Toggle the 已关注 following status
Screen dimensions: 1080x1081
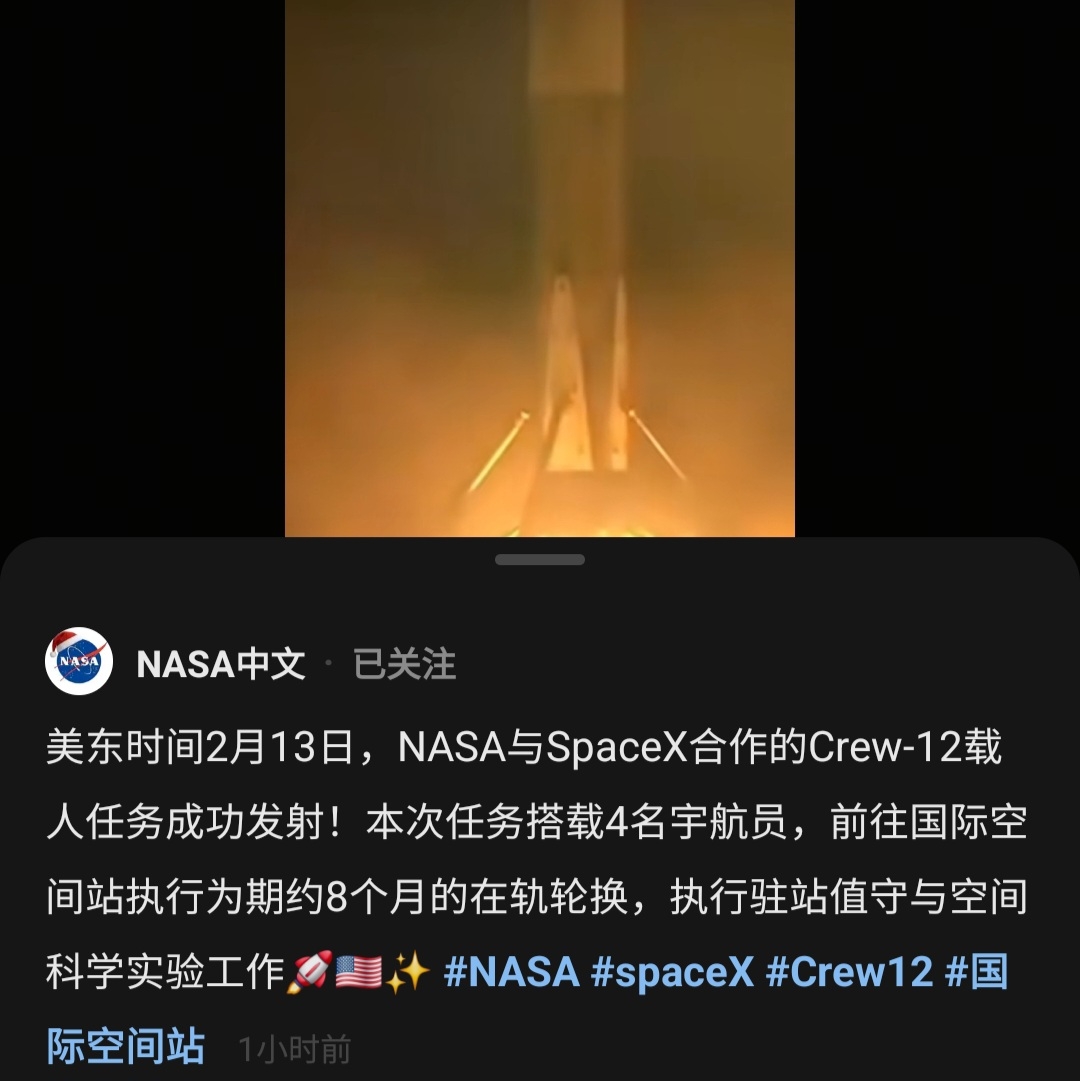tap(405, 664)
